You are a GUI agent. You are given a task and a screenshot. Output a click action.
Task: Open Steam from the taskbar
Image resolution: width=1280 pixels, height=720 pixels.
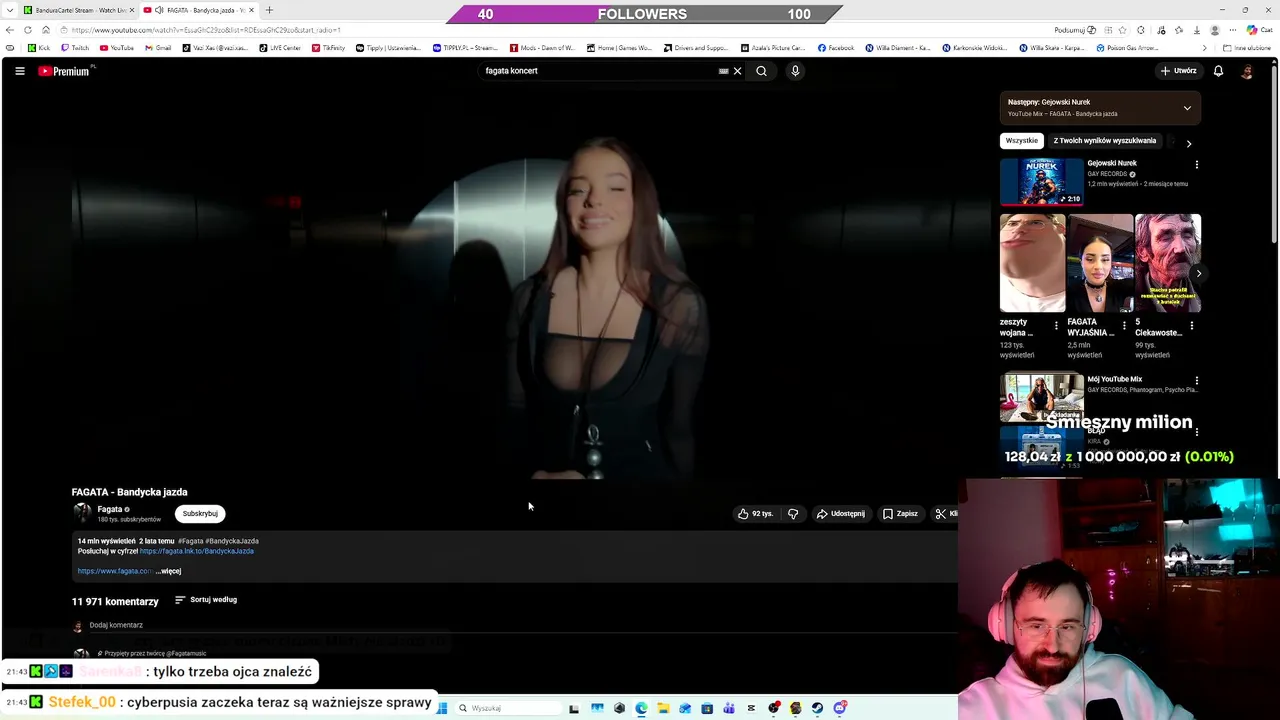817,708
